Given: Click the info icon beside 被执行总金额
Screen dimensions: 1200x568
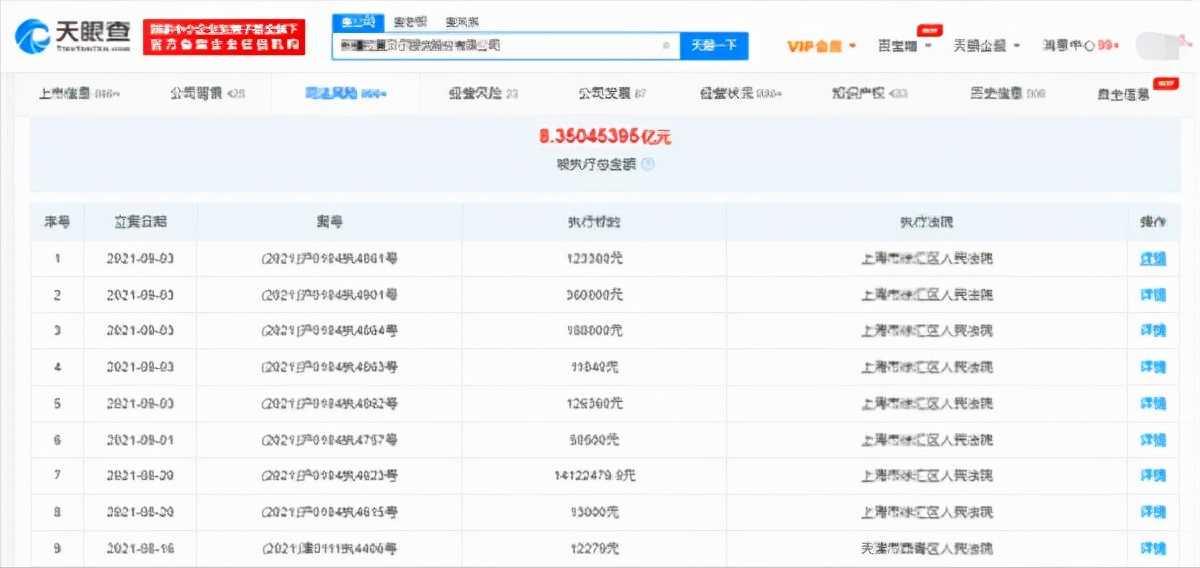Looking at the screenshot, I should [648, 165].
